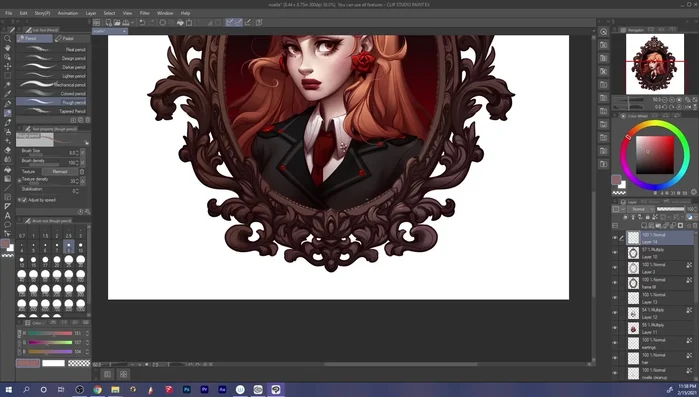Click the new raster layer icon
The width and height of the screenshot is (699, 397).
click(645, 225)
